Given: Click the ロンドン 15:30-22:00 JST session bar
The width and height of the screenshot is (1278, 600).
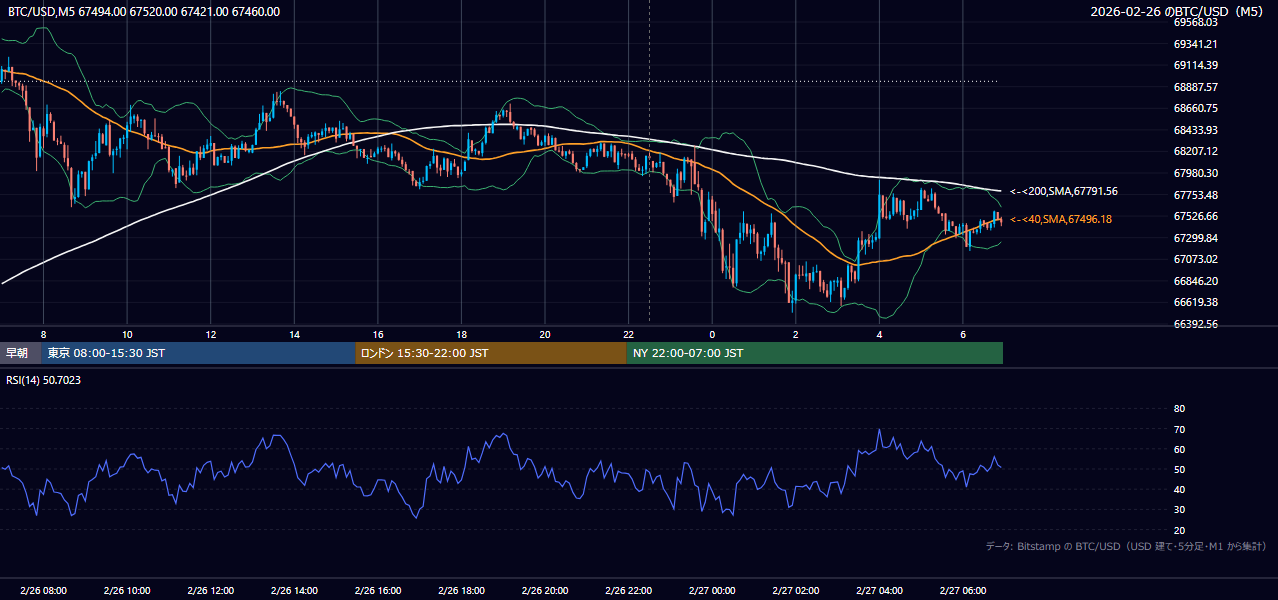Looking at the screenshot, I should coord(491,353).
